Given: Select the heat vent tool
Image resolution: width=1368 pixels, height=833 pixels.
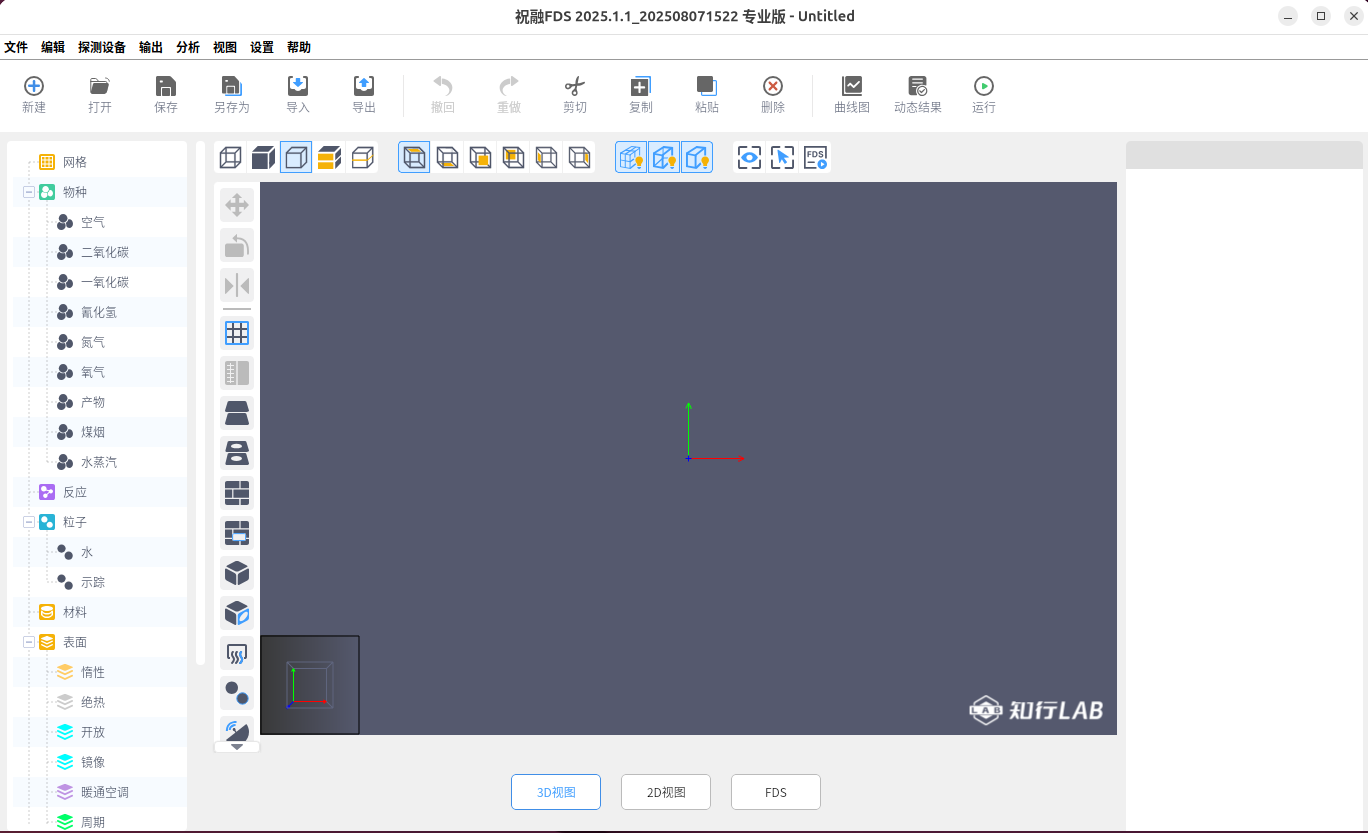Looking at the screenshot, I should (x=237, y=653).
